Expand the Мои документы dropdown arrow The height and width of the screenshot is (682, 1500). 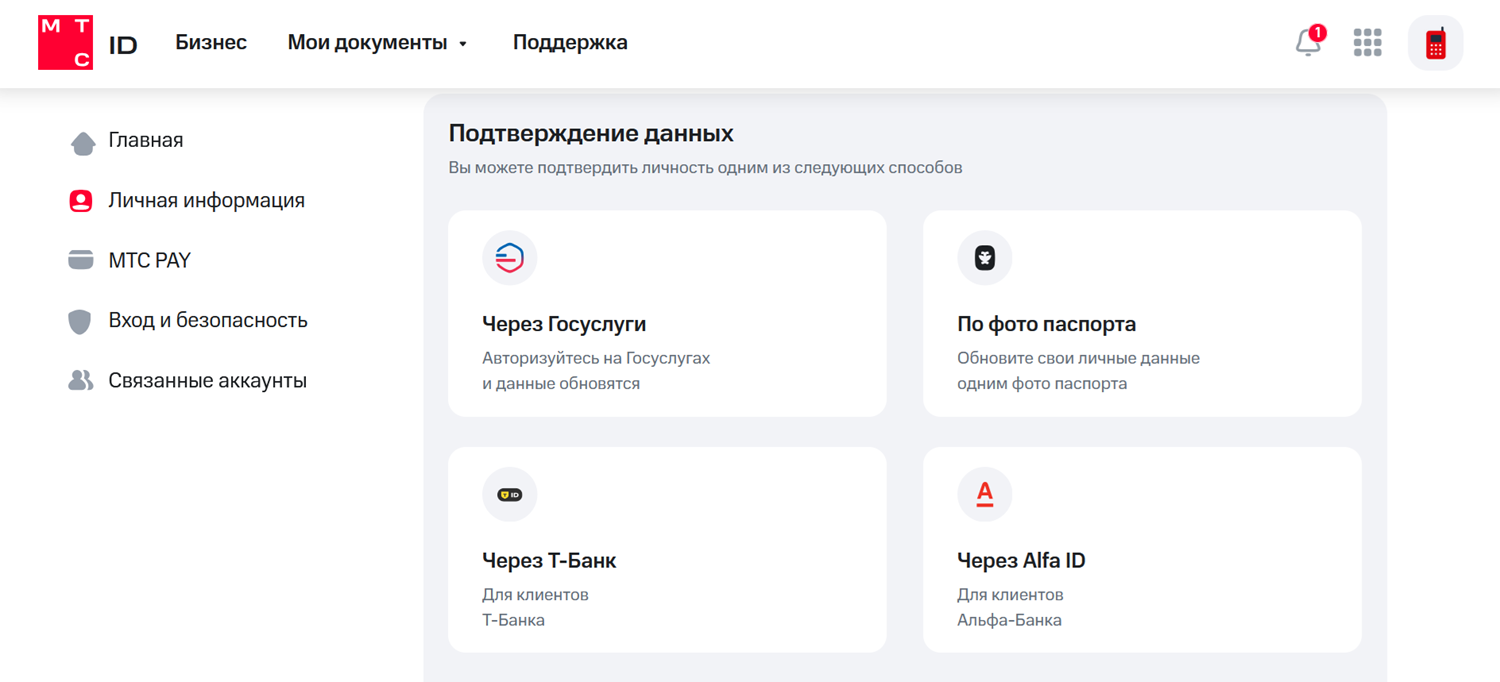click(463, 44)
